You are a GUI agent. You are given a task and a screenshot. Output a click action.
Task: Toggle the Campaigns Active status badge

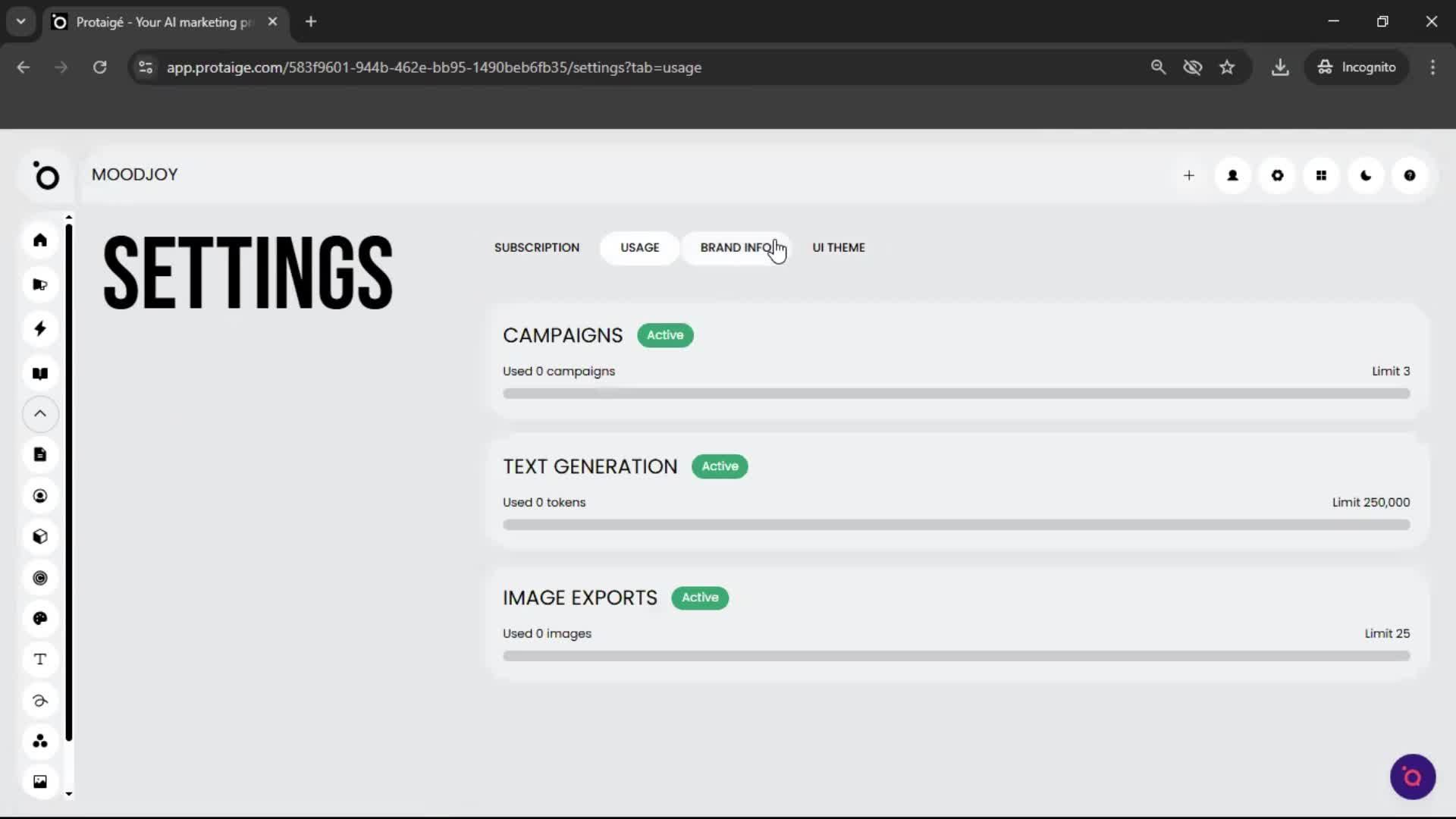click(665, 334)
